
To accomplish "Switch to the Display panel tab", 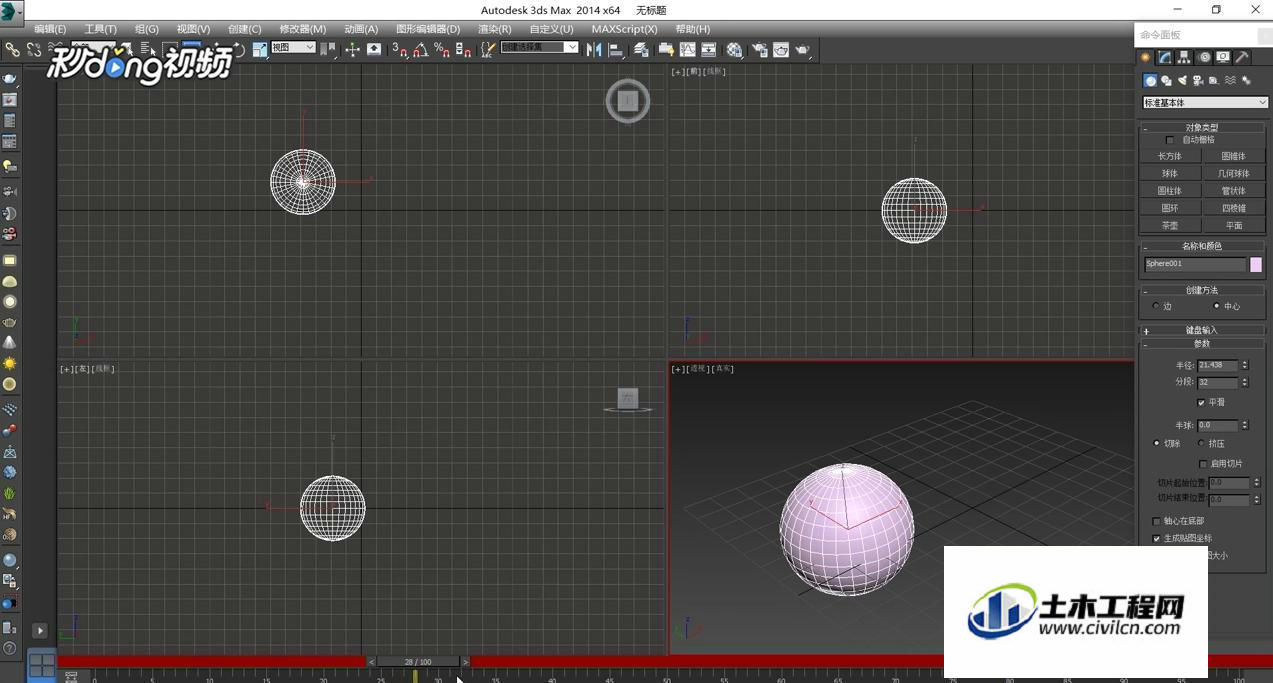I will click(x=1223, y=58).
